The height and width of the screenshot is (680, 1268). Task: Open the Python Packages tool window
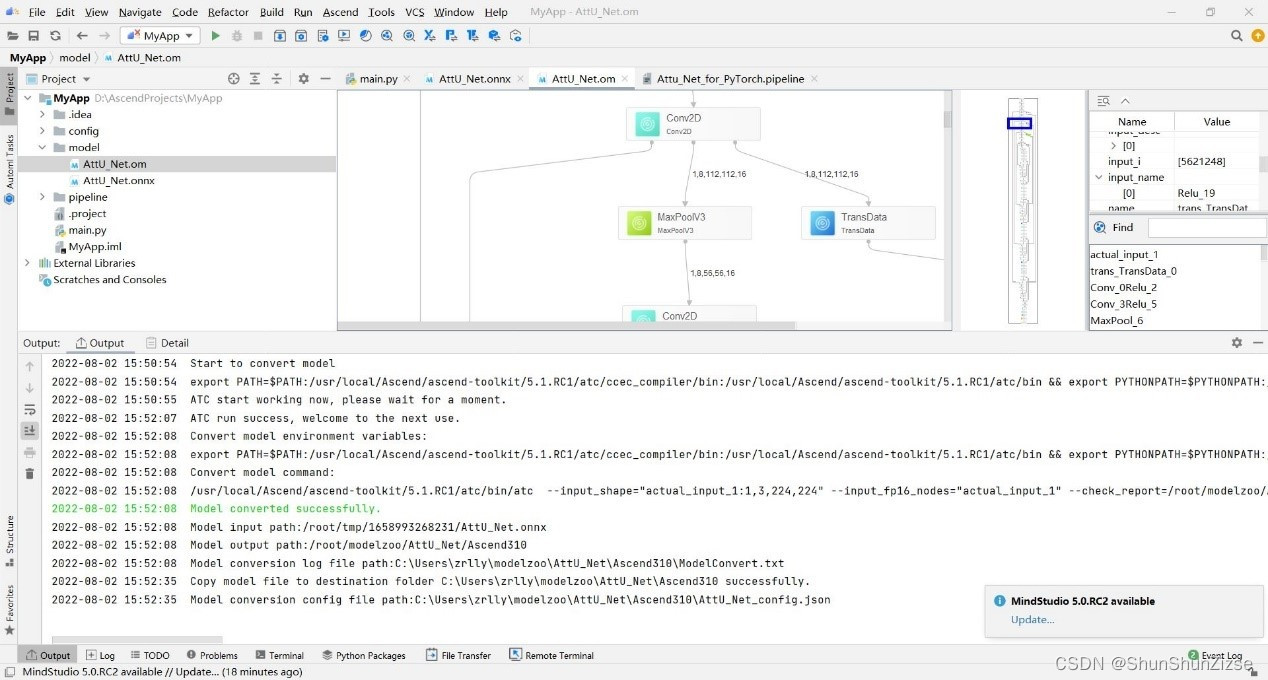point(364,656)
